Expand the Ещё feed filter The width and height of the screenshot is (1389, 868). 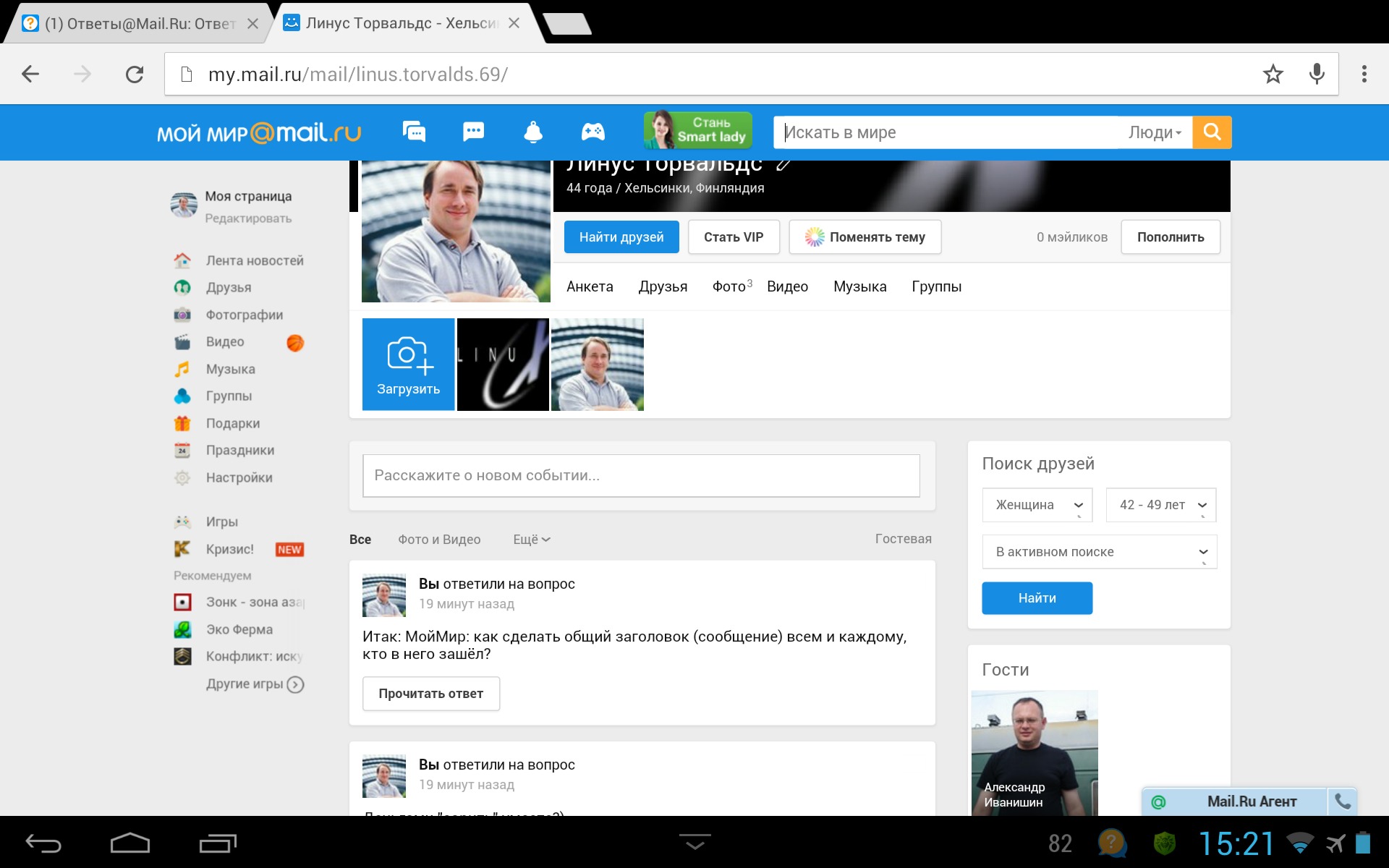coord(532,540)
